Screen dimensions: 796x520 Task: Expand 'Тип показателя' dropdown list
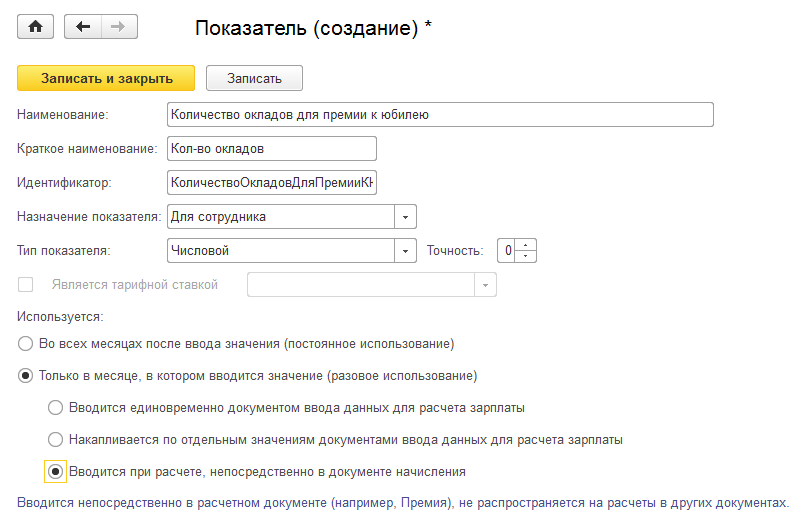405,250
